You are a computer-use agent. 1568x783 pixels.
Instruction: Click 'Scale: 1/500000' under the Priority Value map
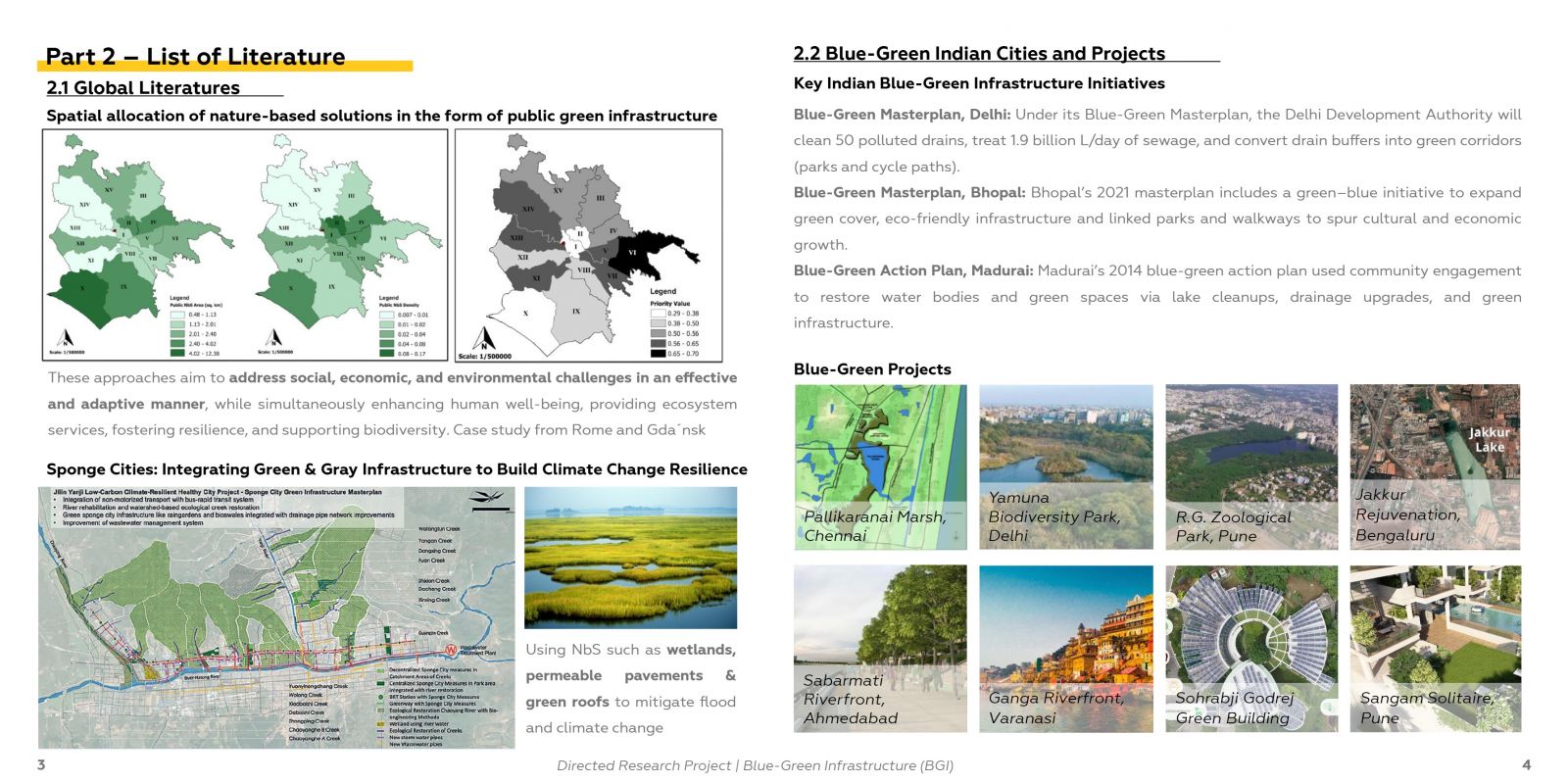pos(484,356)
